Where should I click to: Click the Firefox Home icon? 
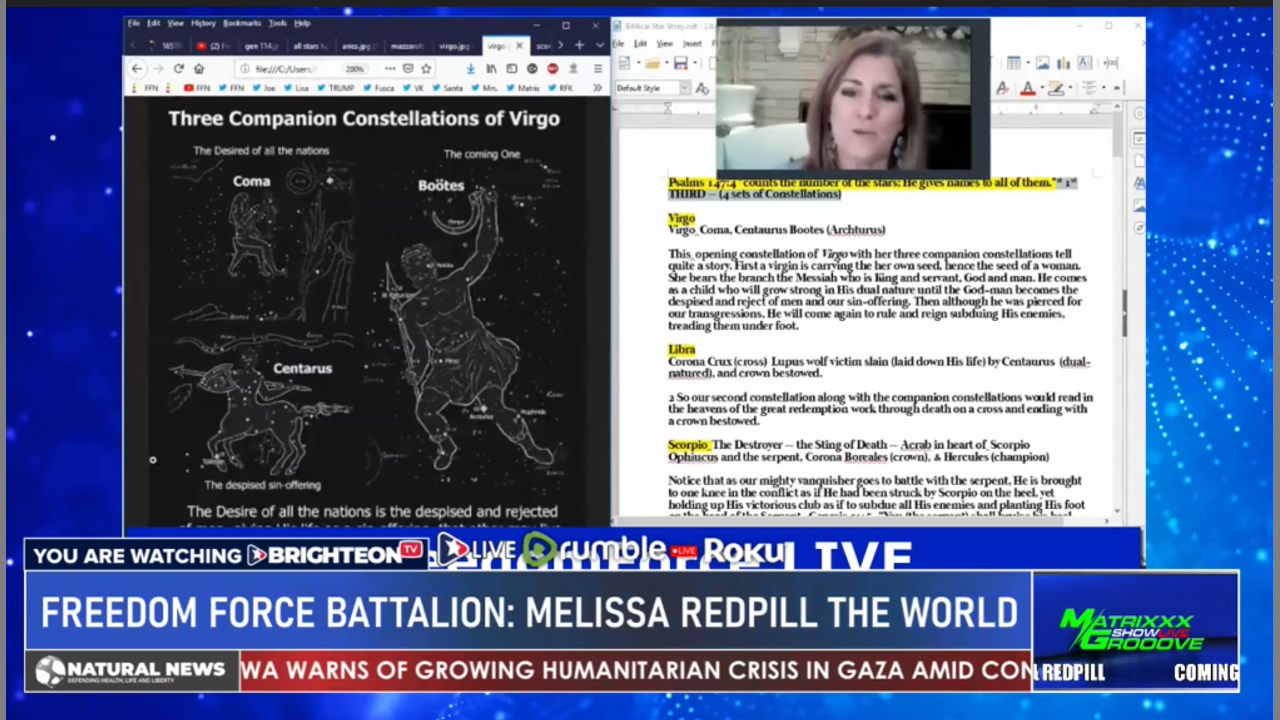199,69
